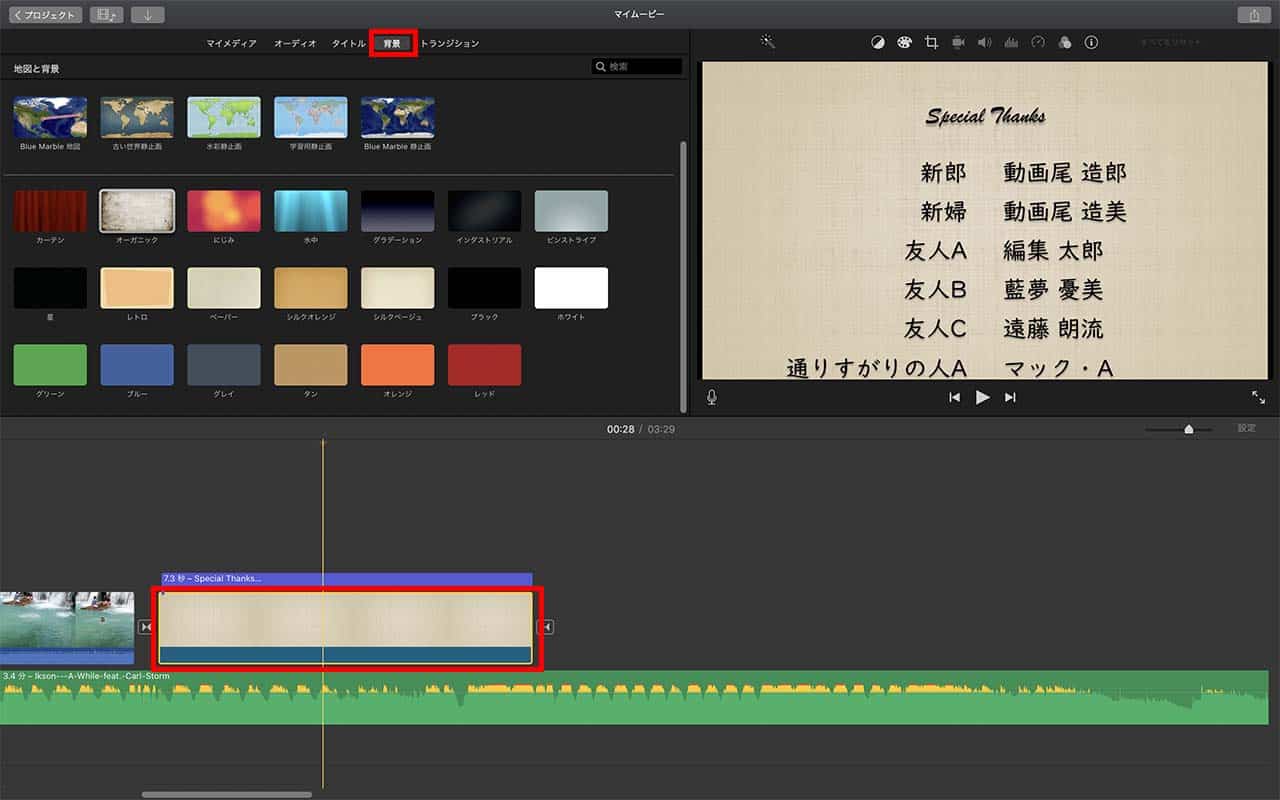Choose the シルクベージュ background

click(398, 288)
